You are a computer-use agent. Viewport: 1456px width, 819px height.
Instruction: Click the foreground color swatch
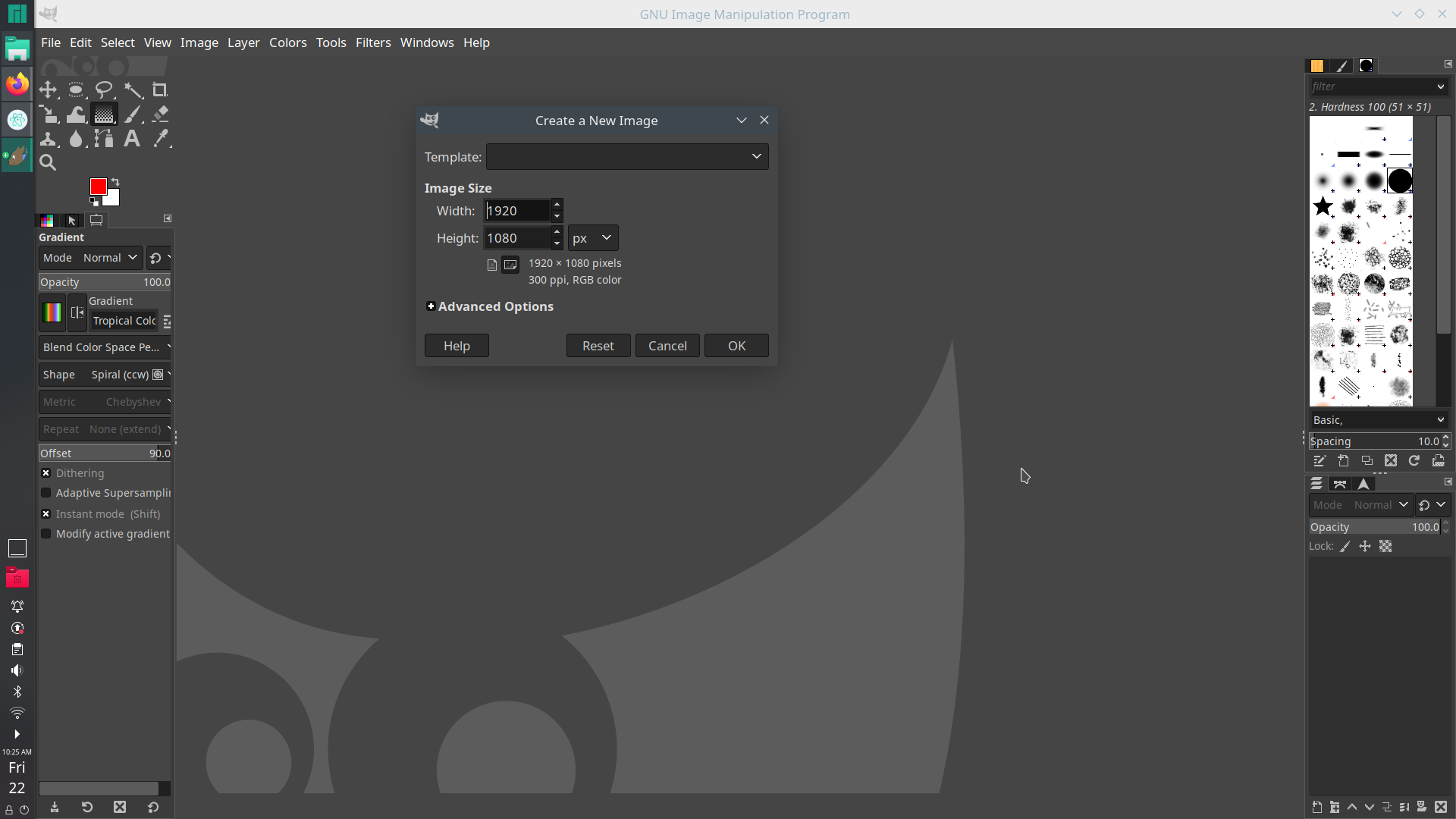pyautogui.click(x=98, y=186)
